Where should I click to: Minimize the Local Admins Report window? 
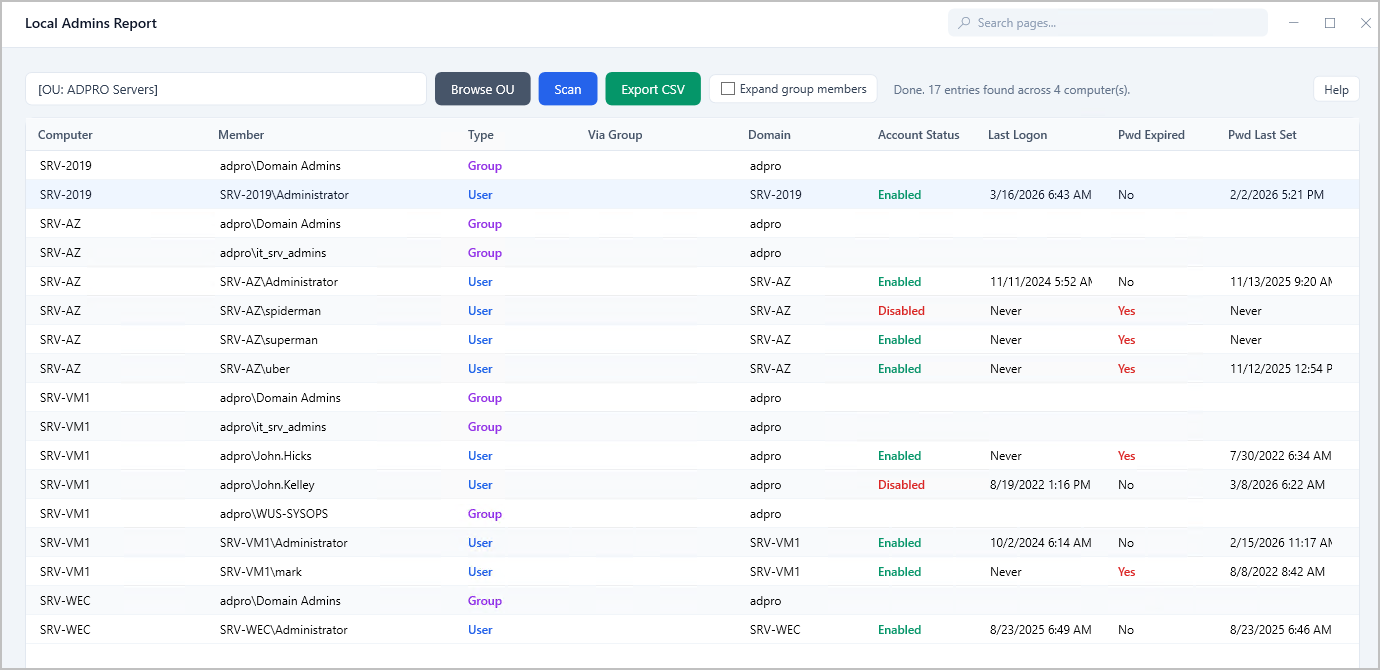(x=1294, y=23)
